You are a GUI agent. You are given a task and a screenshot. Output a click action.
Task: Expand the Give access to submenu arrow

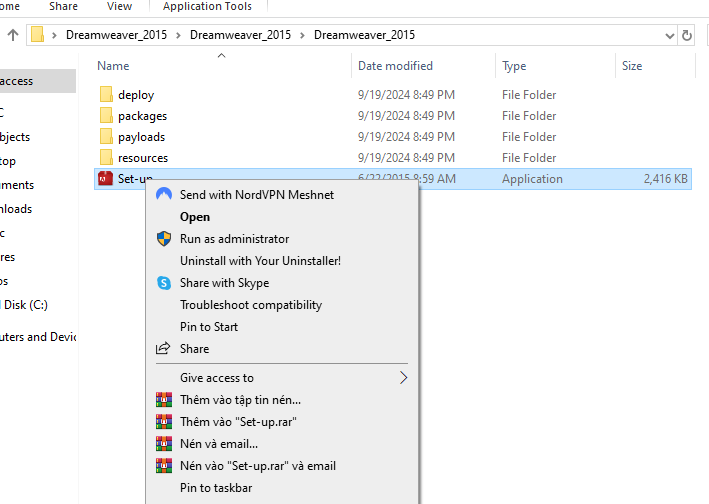pos(403,377)
